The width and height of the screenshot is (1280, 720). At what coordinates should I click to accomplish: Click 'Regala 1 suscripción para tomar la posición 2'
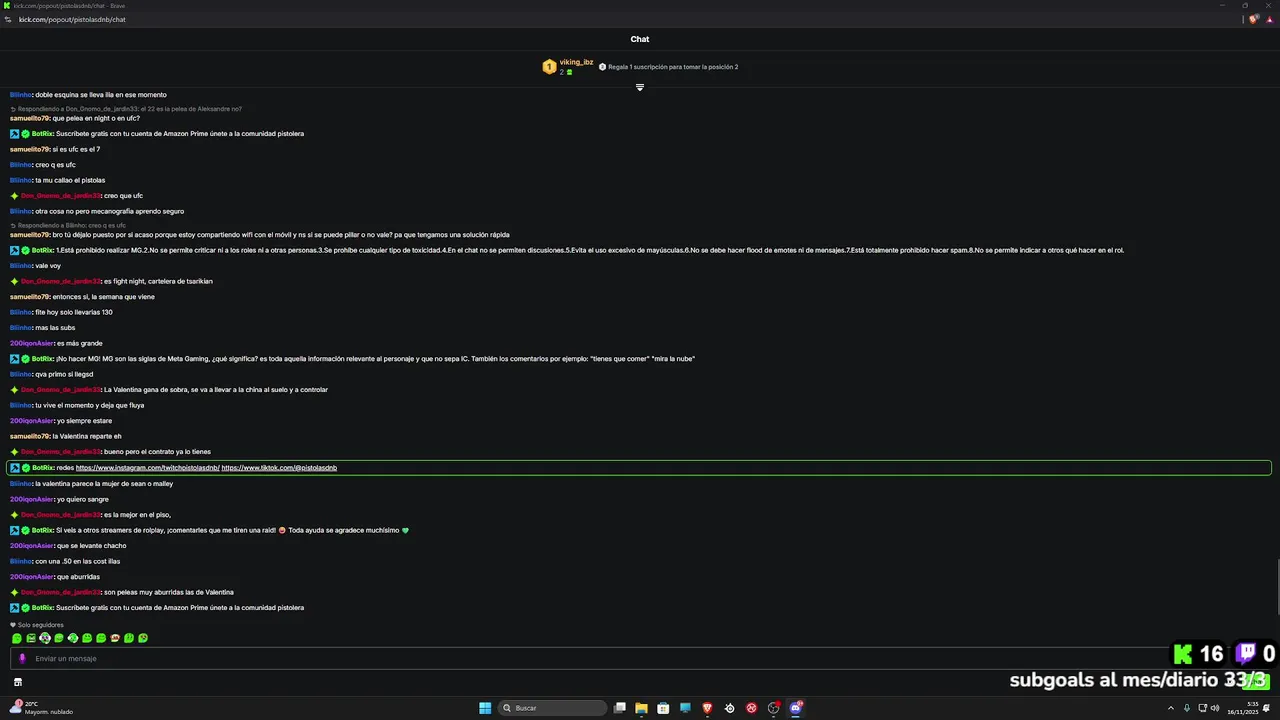click(x=672, y=67)
